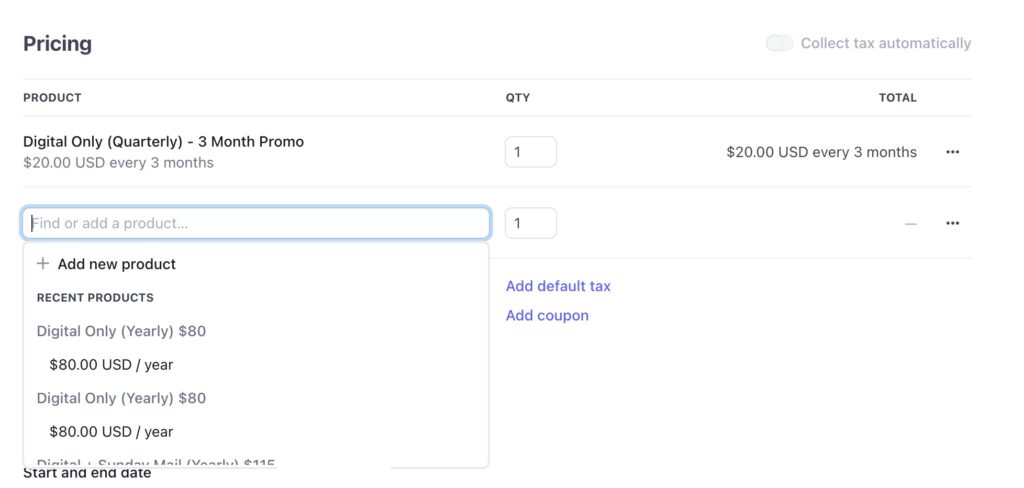
Task: Select second Digital Only (Yearly) $80 entry
Action: 121,398
